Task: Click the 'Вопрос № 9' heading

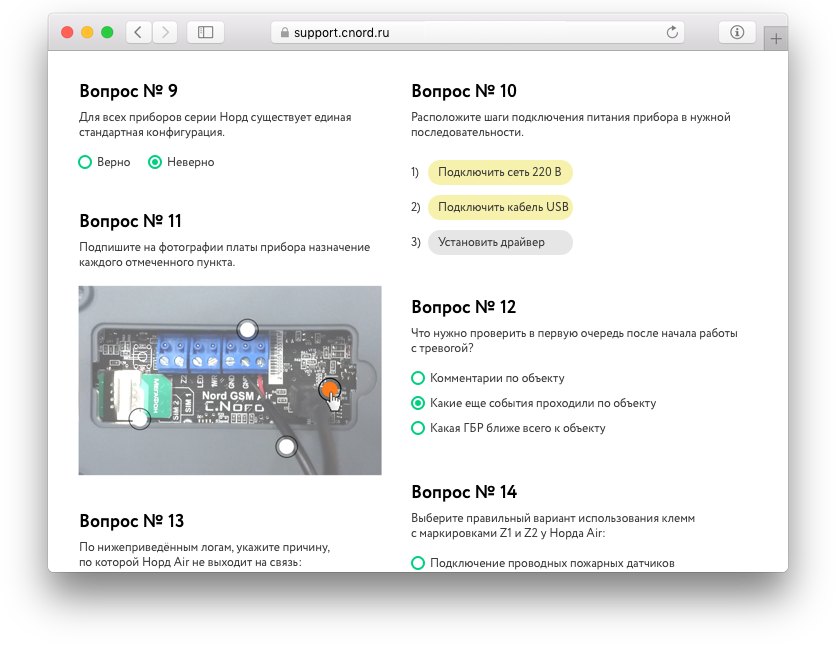Action: click(128, 91)
